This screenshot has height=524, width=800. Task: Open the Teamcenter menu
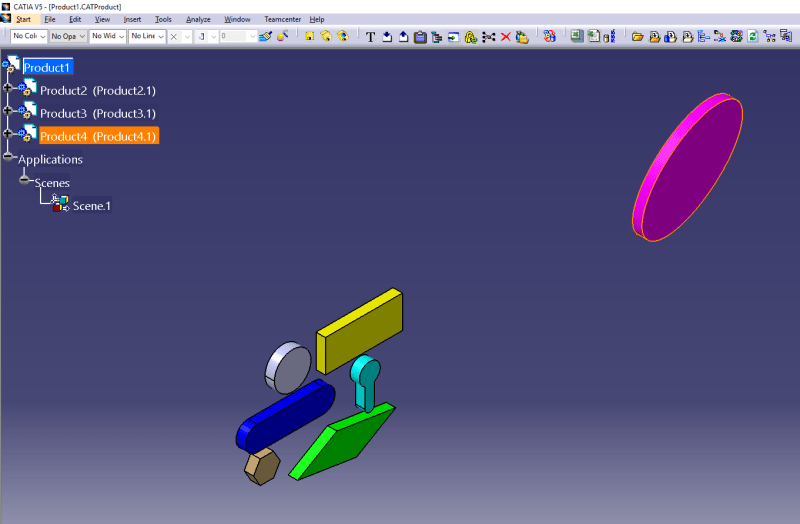click(x=282, y=19)
